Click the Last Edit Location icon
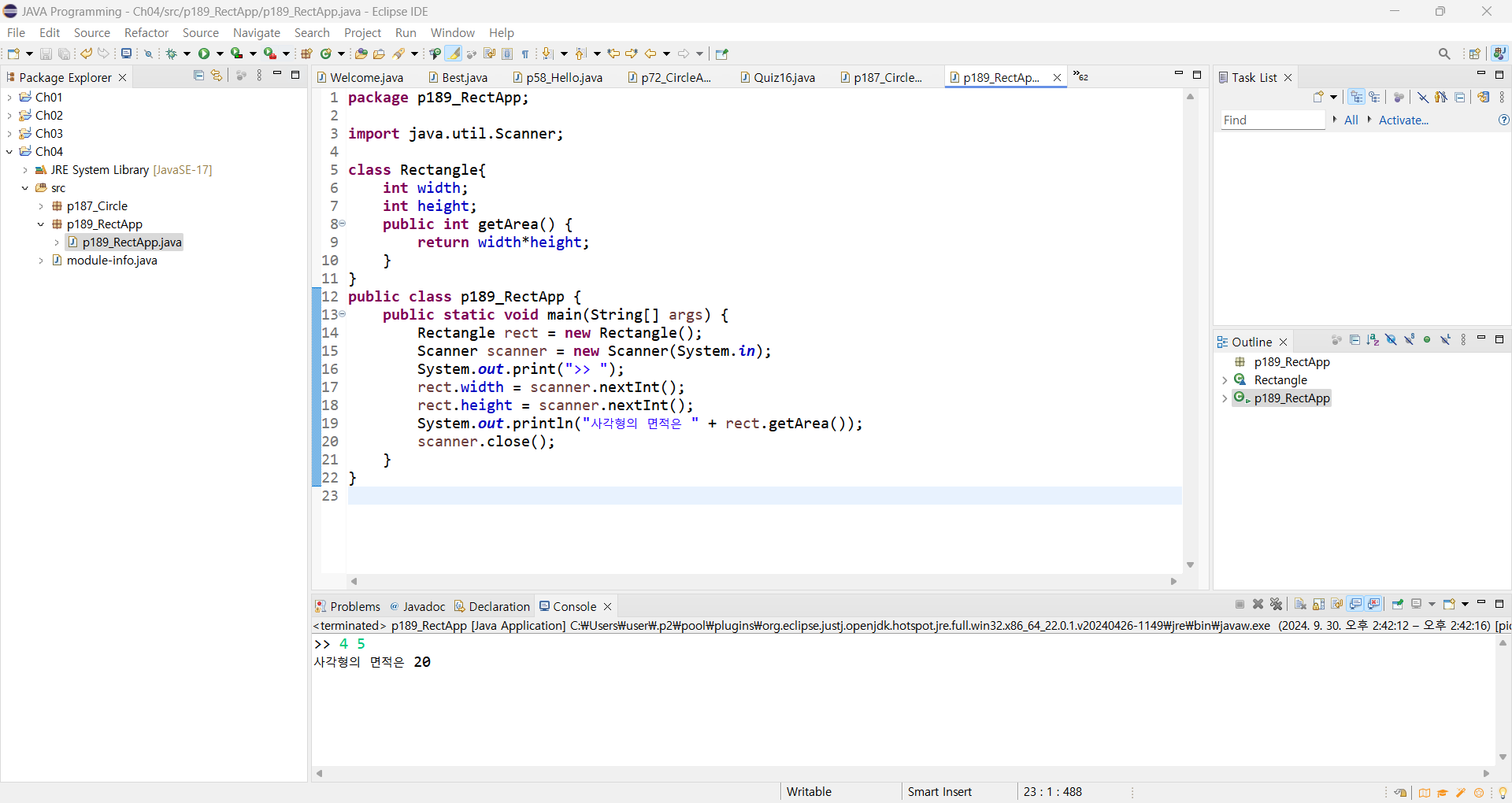The width and height of the screenshot is (1512, 803). coord(613,54)
